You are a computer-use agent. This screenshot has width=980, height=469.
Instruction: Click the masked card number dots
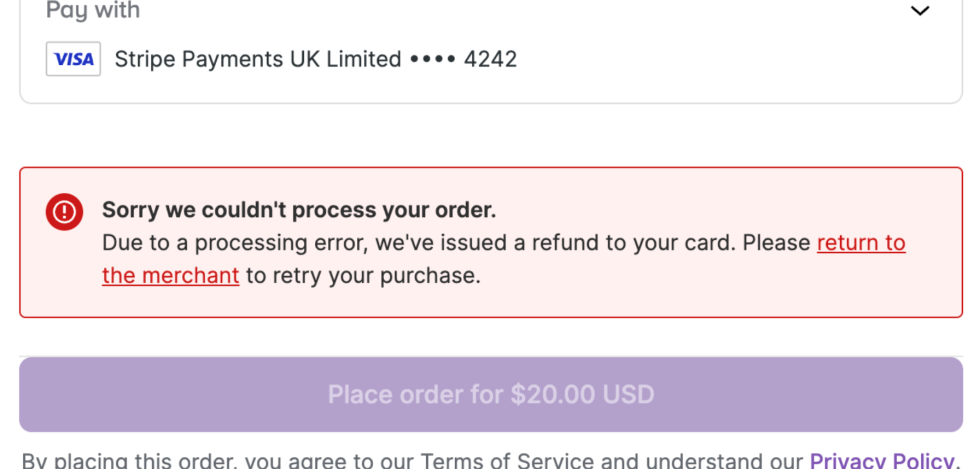pyautogui.click(x=432, y=59)
